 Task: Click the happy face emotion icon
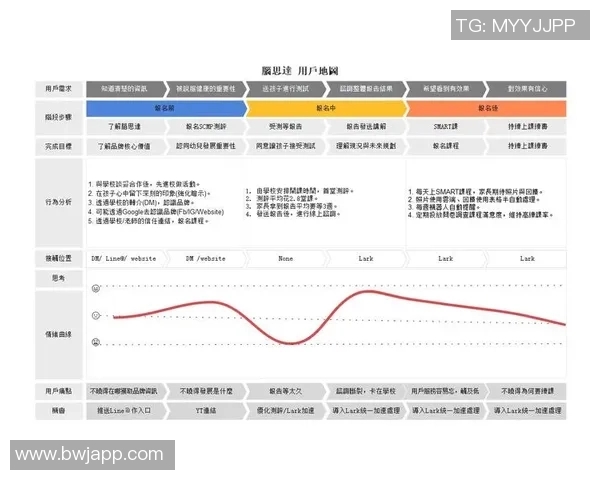[x=97, y=288]
